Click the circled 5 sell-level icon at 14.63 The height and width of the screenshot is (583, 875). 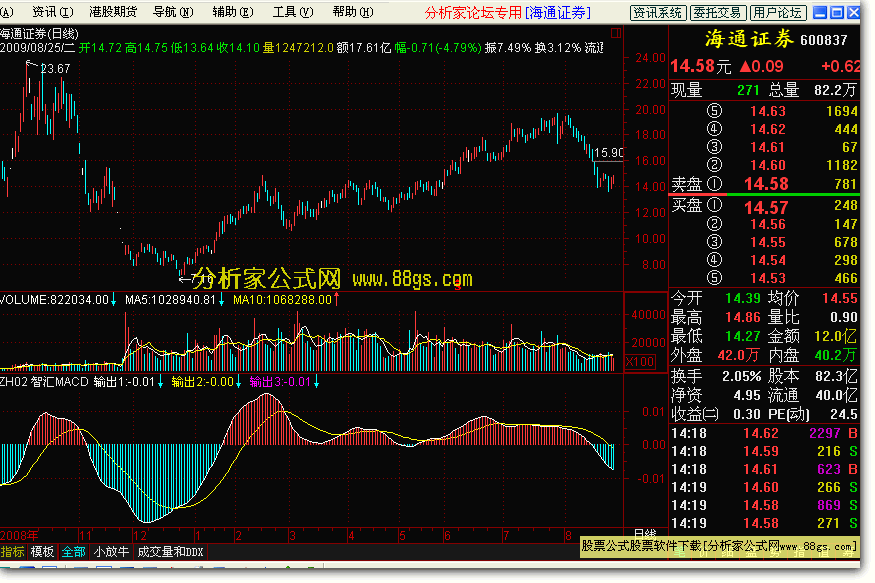click(x=714, y=111)
